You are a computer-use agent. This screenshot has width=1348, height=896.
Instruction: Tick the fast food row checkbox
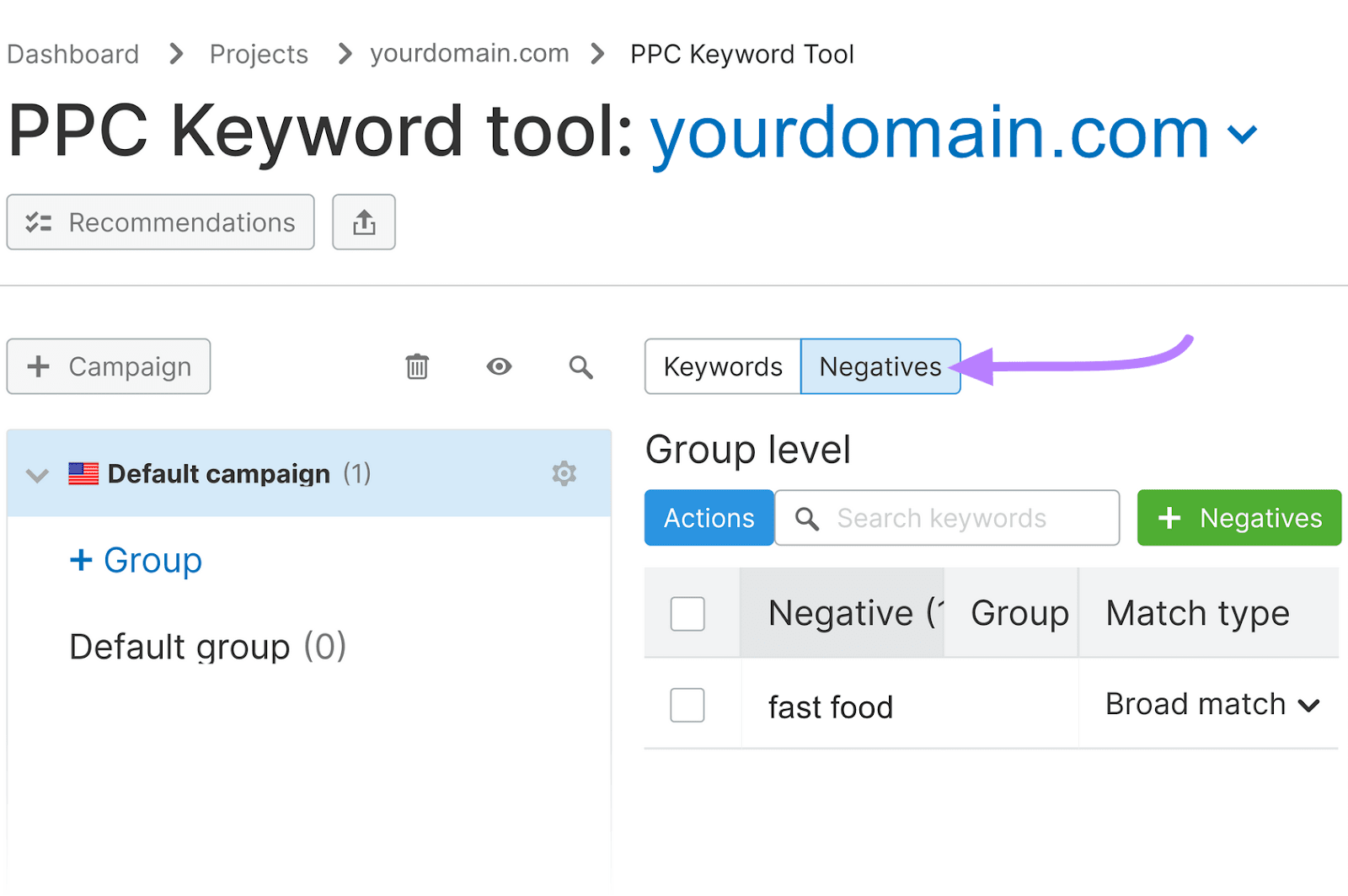687,706
